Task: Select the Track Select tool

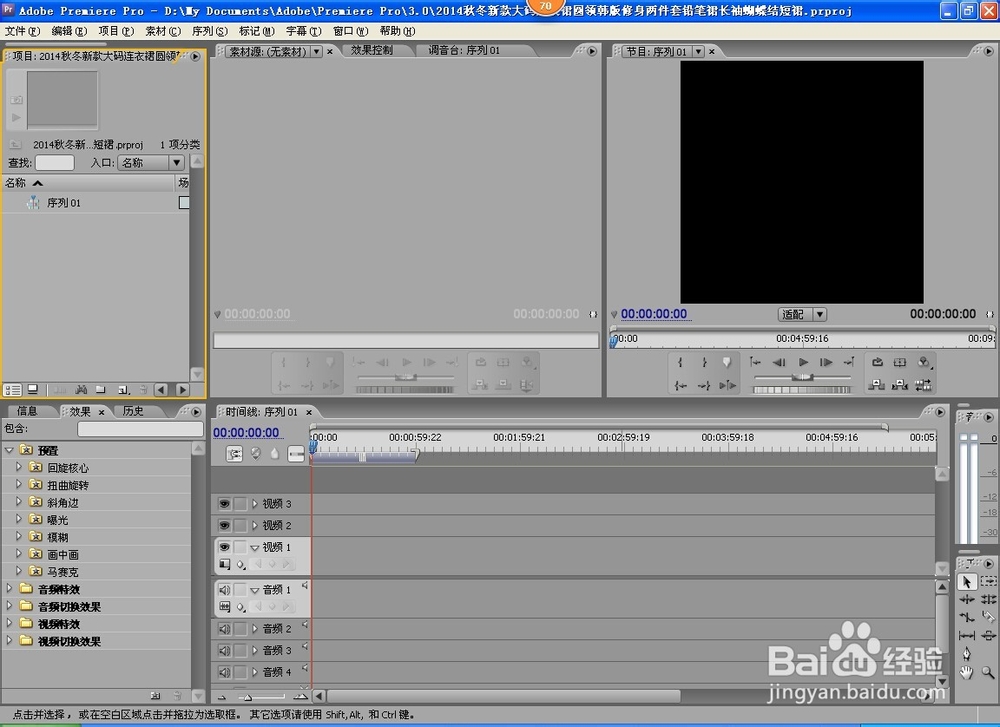Action: [x=988, y=582]
